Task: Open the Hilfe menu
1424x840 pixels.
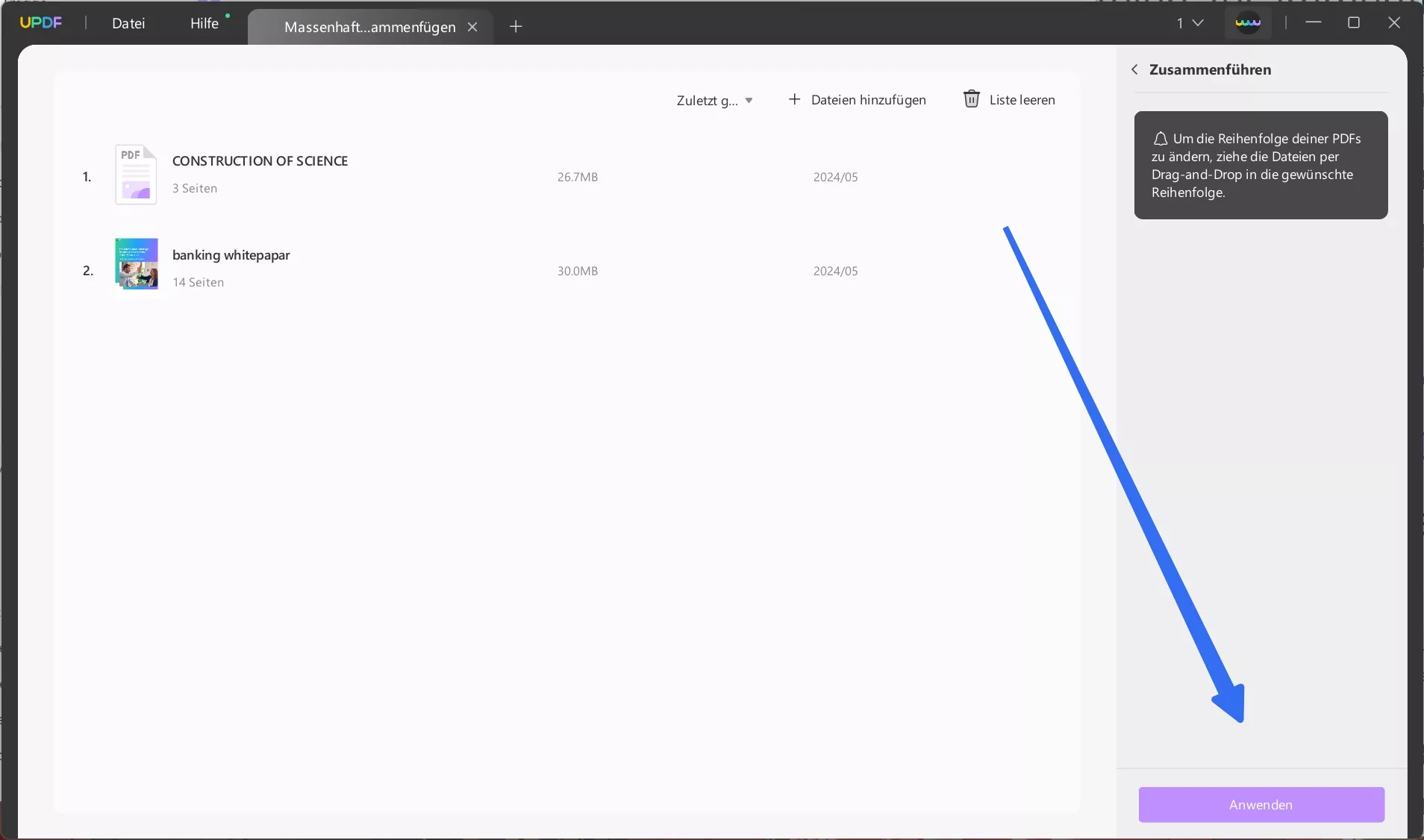Action: click(204, 23)
